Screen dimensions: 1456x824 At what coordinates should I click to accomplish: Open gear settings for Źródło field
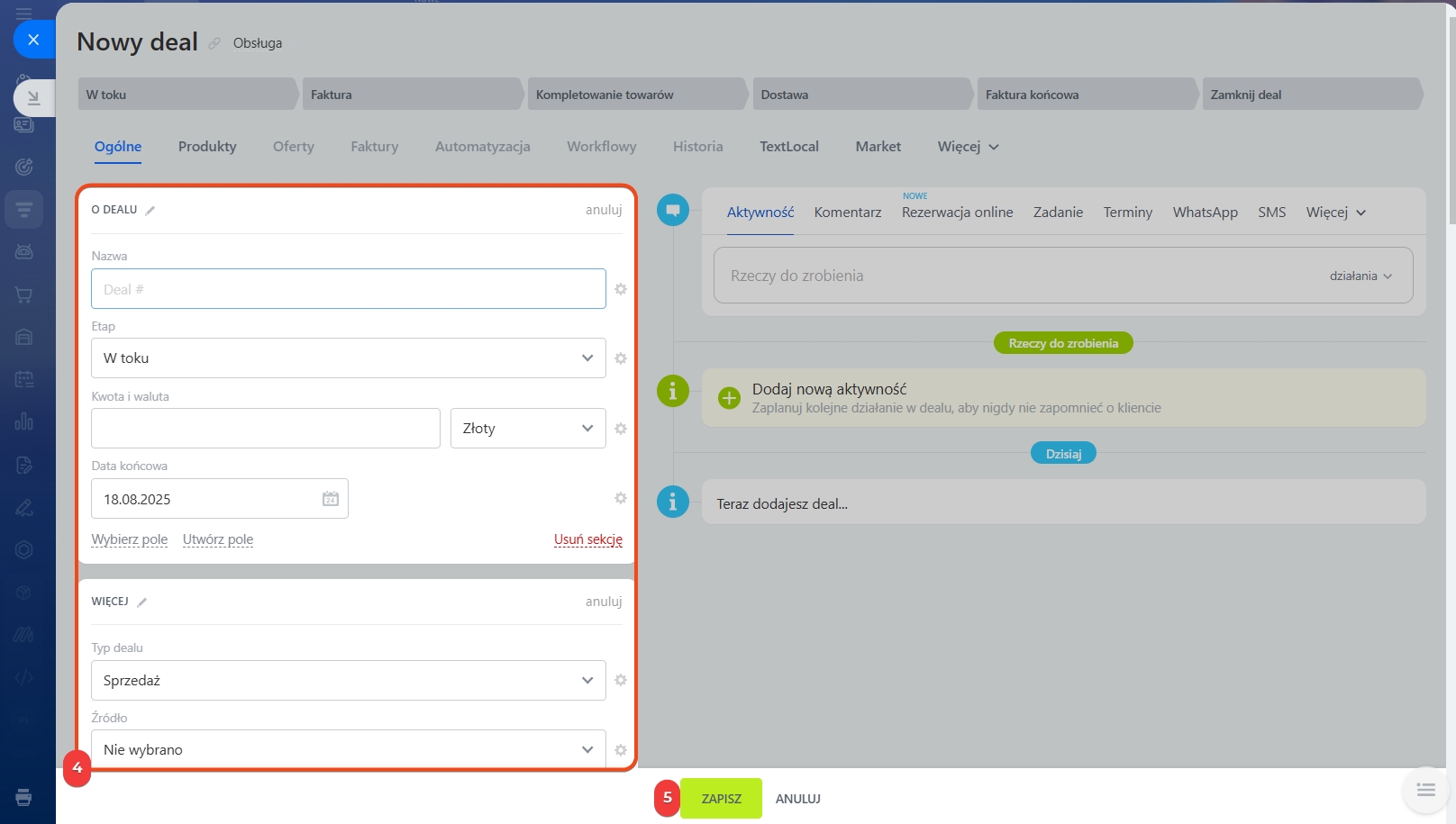[621, 749]
